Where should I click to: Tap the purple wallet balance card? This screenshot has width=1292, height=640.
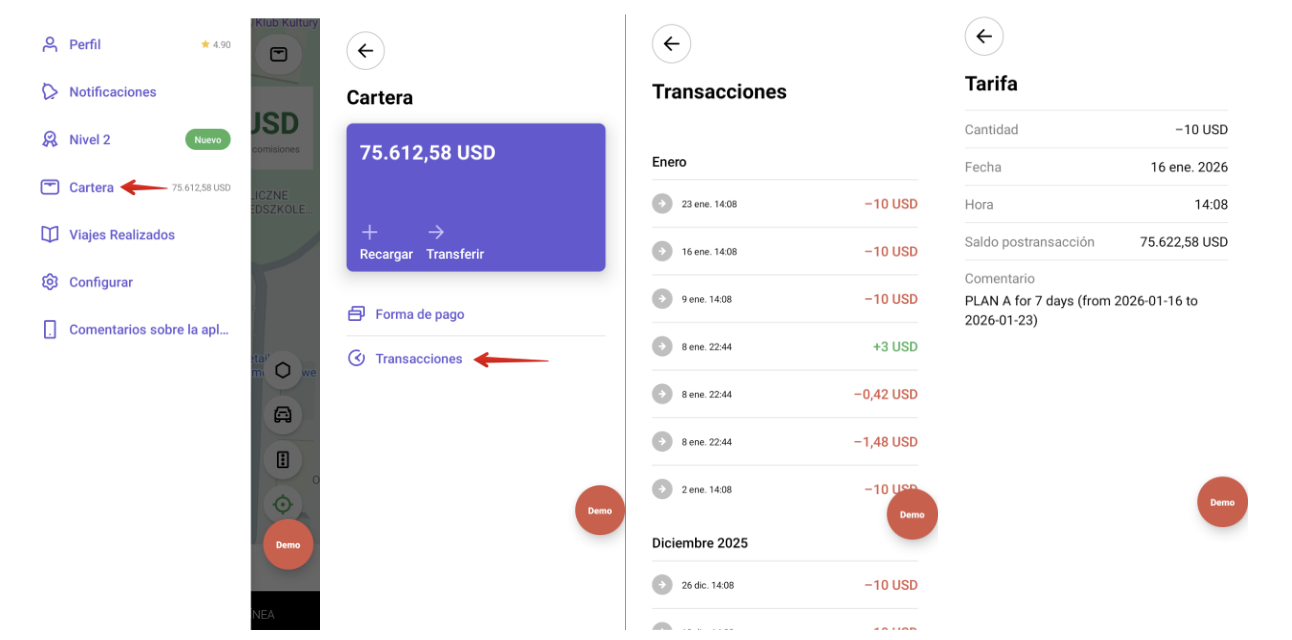(x=476, y=185)
